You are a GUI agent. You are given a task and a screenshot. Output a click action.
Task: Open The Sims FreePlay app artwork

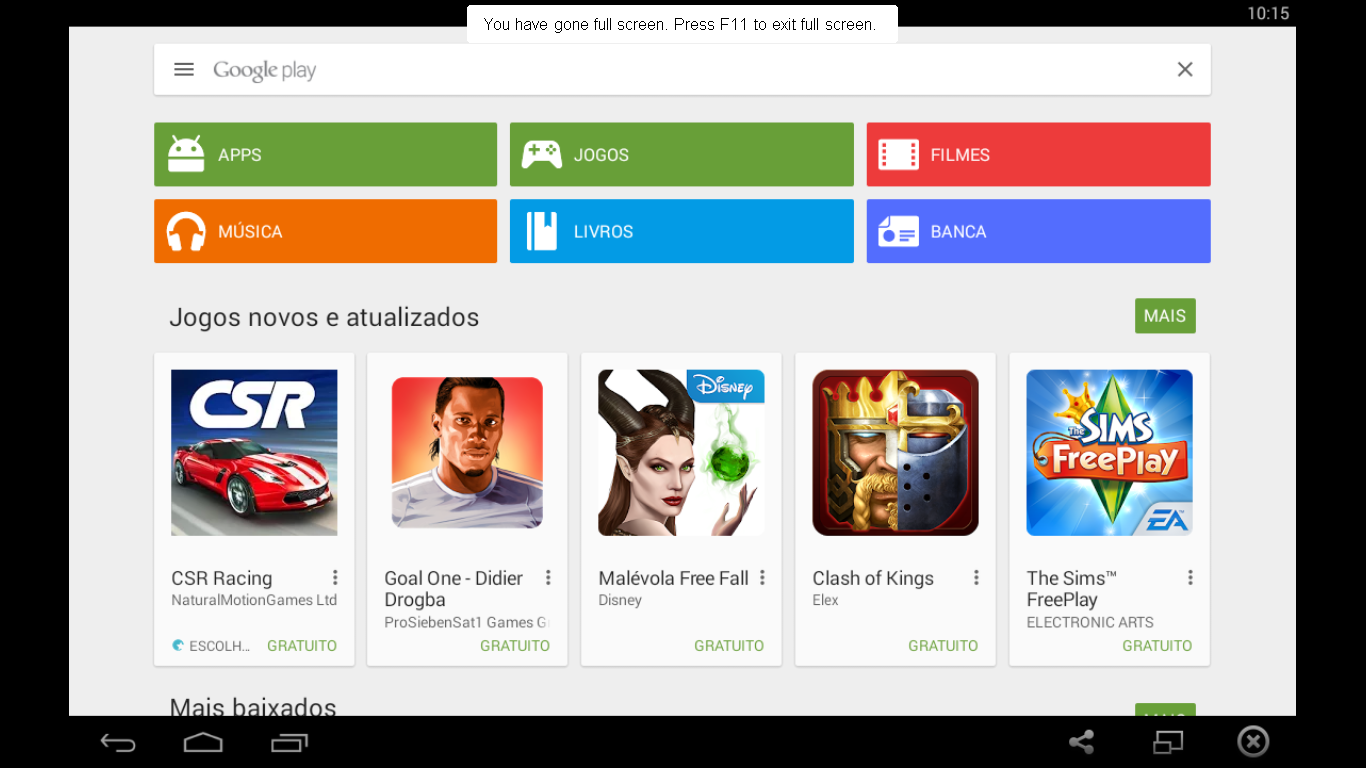point(1109,453)
